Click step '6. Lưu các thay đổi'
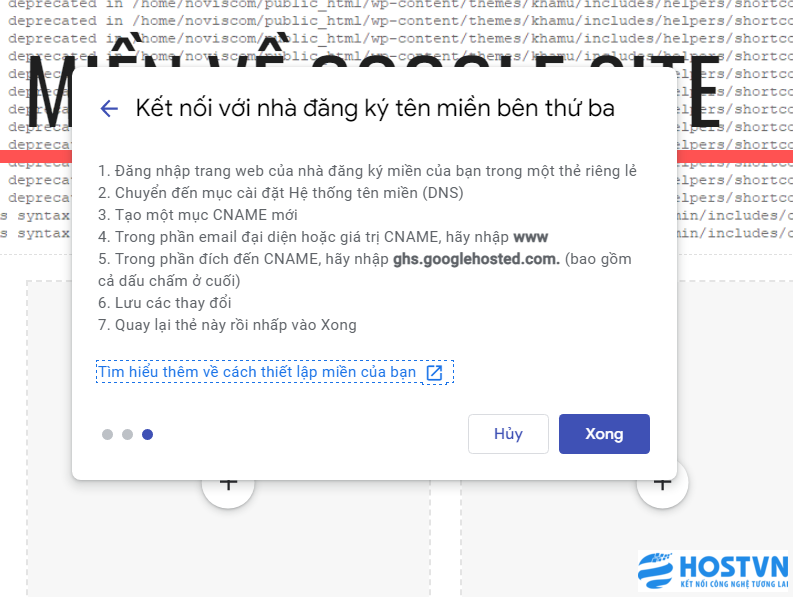The height and width of the screenshot is (597, 793). 164,303
